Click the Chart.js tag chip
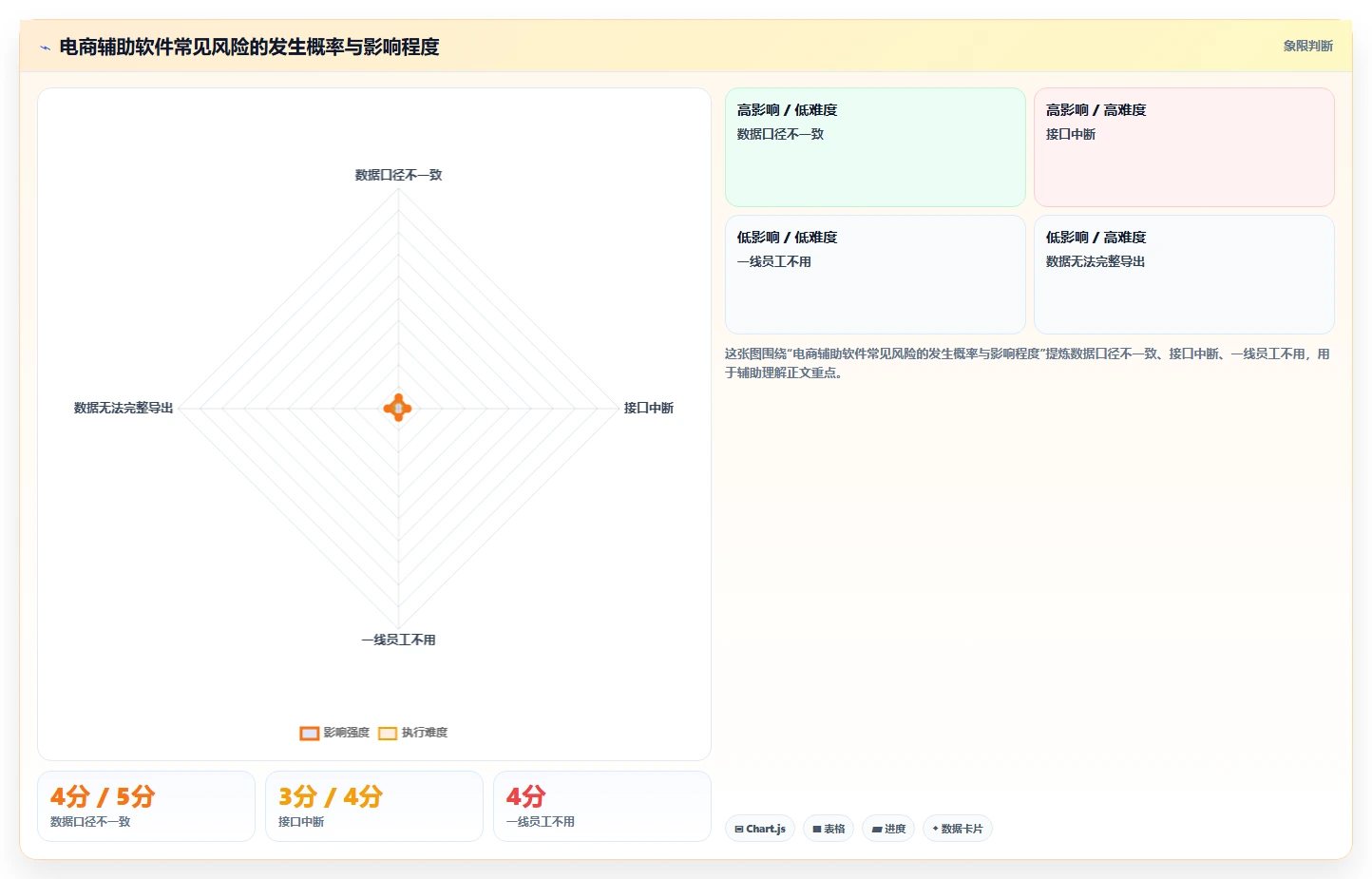This screenshot has height=879, width=1372. [x=760, y=829]
